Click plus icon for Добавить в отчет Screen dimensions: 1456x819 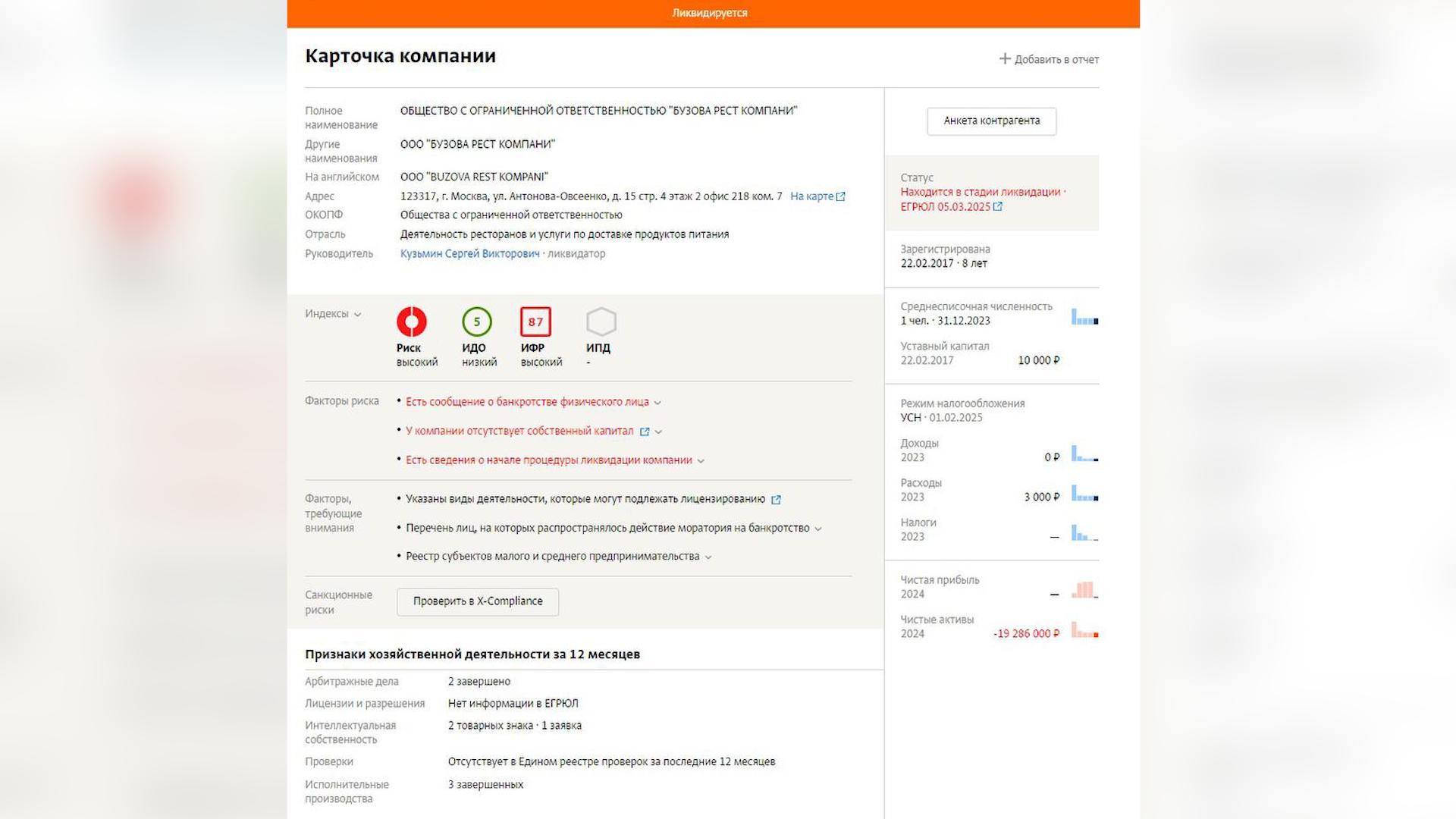tap(1005, 58)
